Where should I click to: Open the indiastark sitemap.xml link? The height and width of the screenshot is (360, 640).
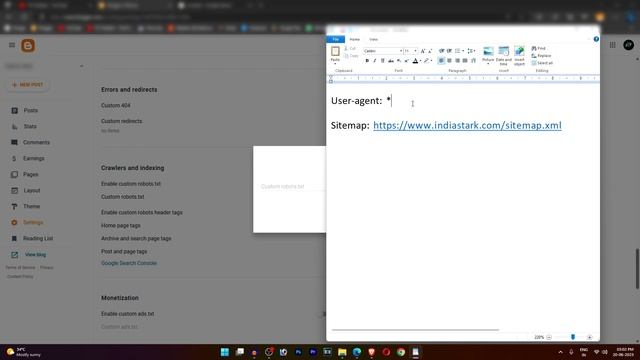467,125
